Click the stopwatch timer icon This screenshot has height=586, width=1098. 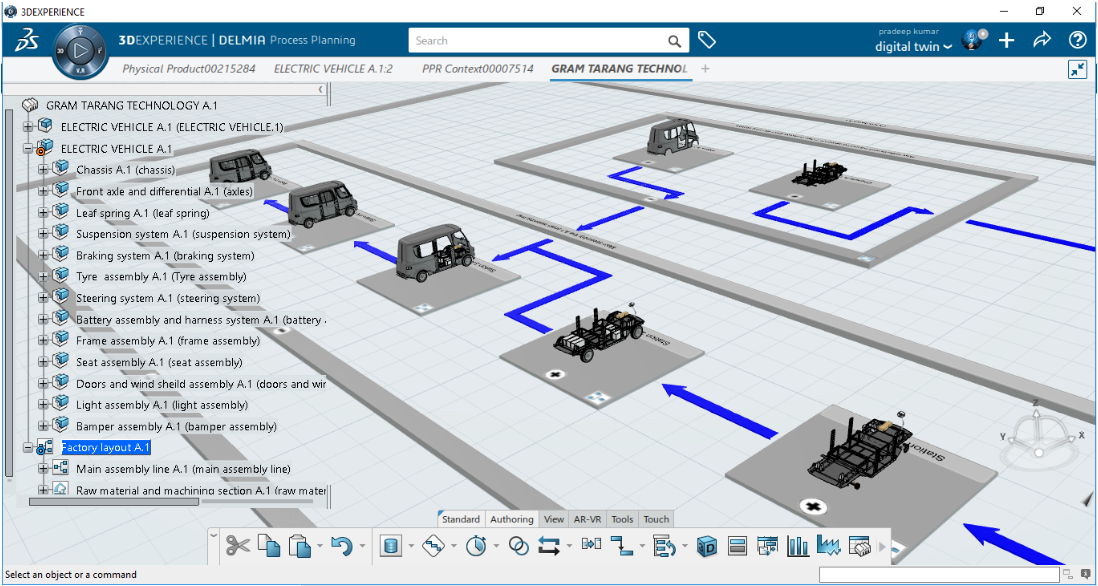click(x=477, y=545)
